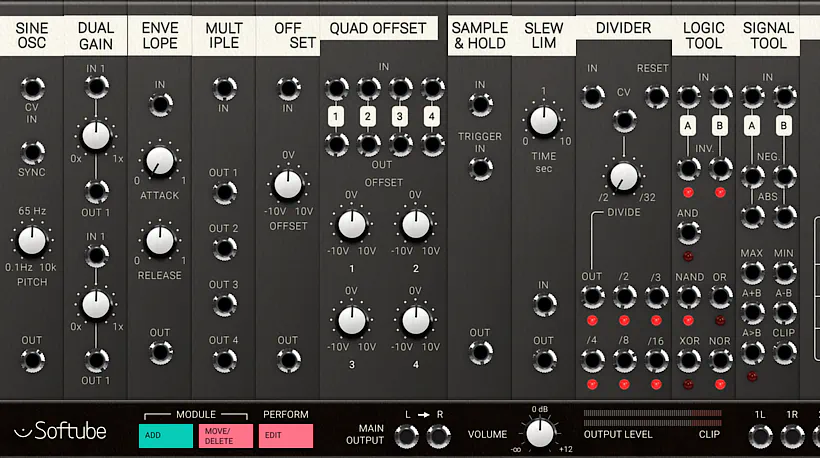Click the Divider /3 output jack
The image size is (820, 458).
(x=656, y=297)
